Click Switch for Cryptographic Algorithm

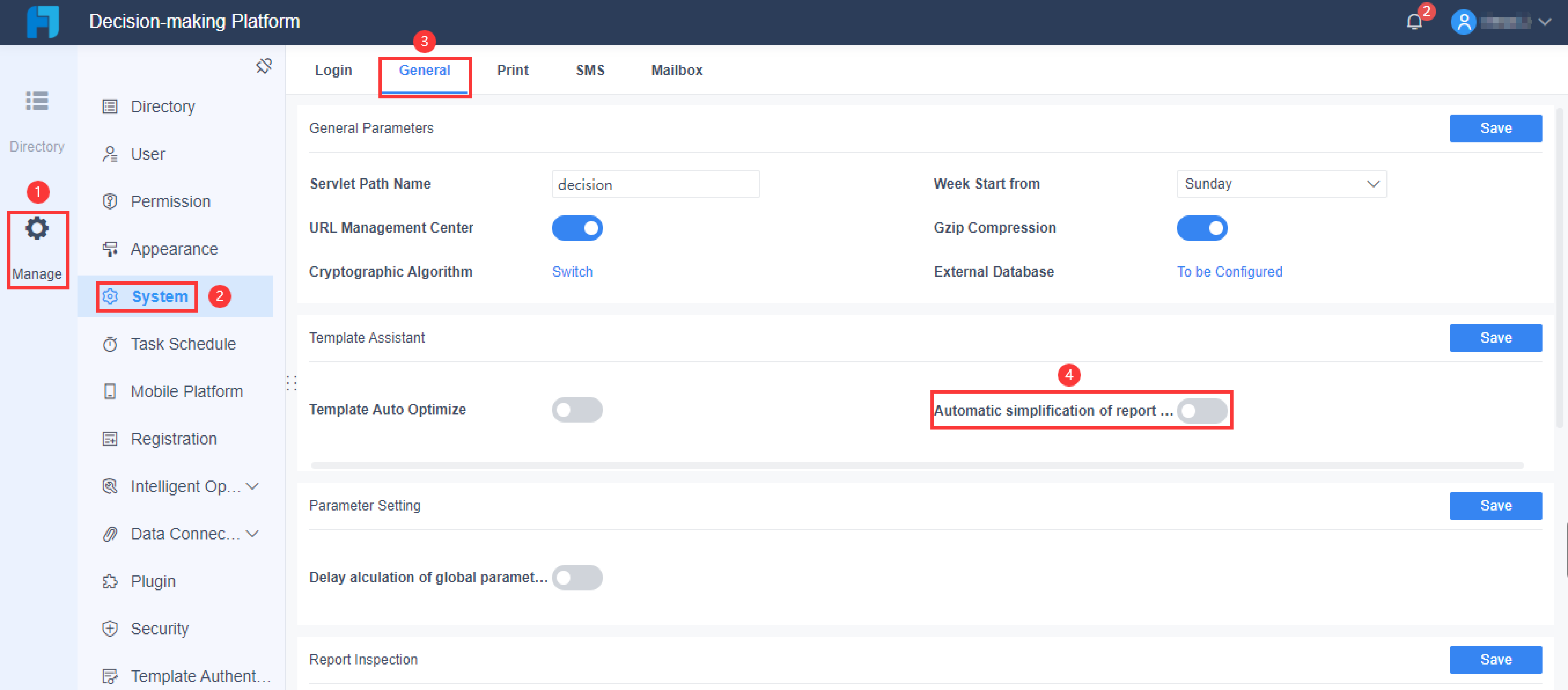[572, 271]
